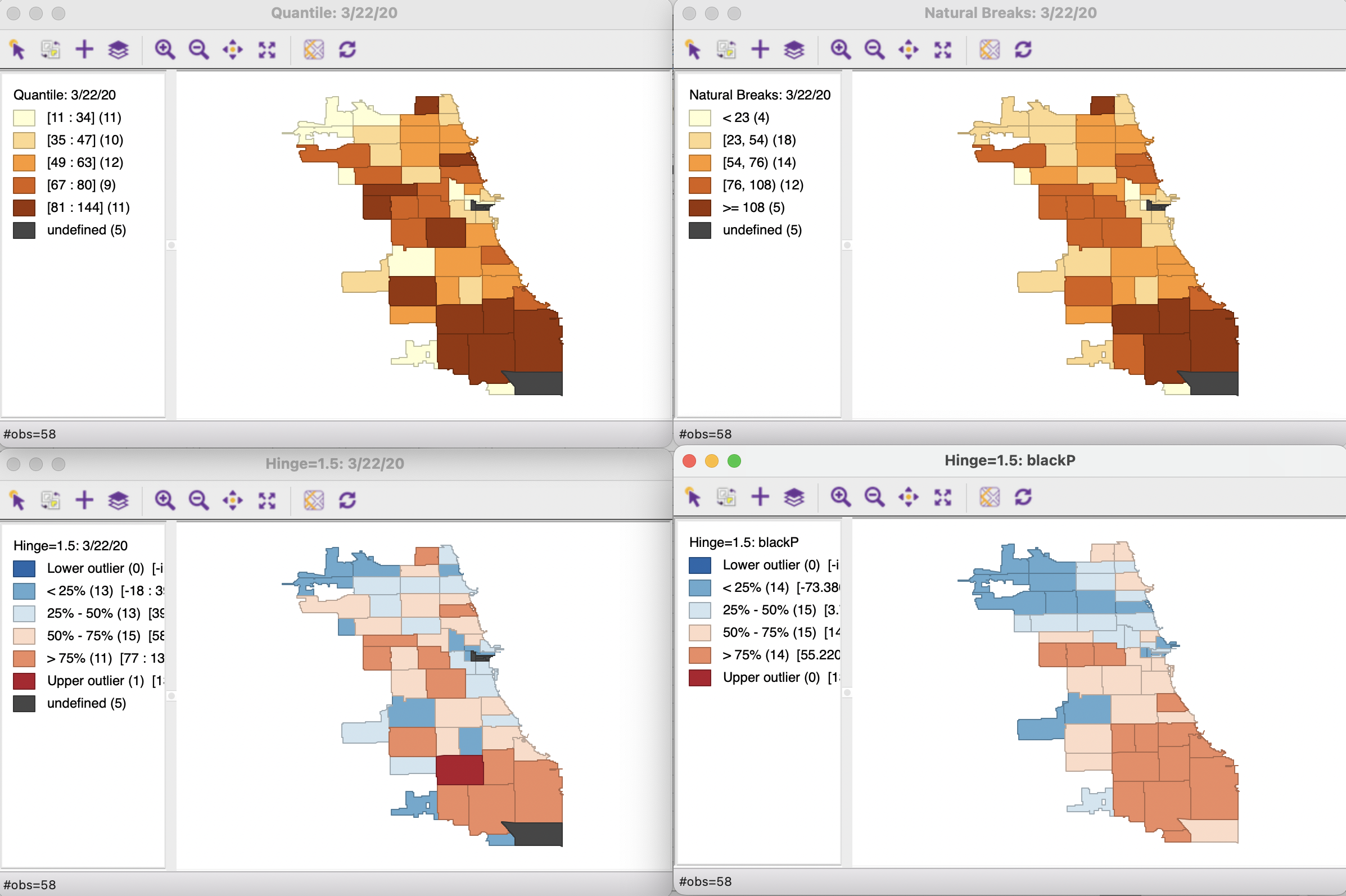Viewport: 1346px width, 896px height.
Task: Close the Hinge=1.5: blackP window
Action: [x=689, y=461]
